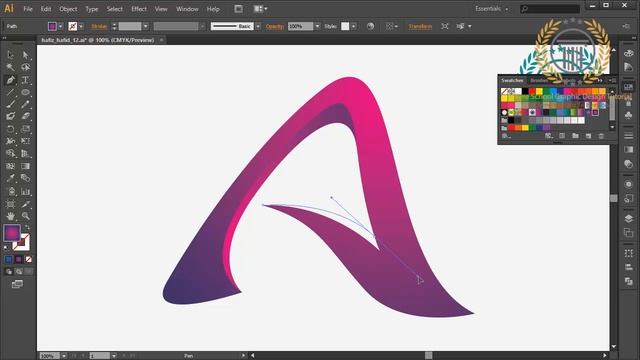Viewport: 640px width, 360px height.
Task: Set paint mode to Color
Action: (x=9, y=259)
